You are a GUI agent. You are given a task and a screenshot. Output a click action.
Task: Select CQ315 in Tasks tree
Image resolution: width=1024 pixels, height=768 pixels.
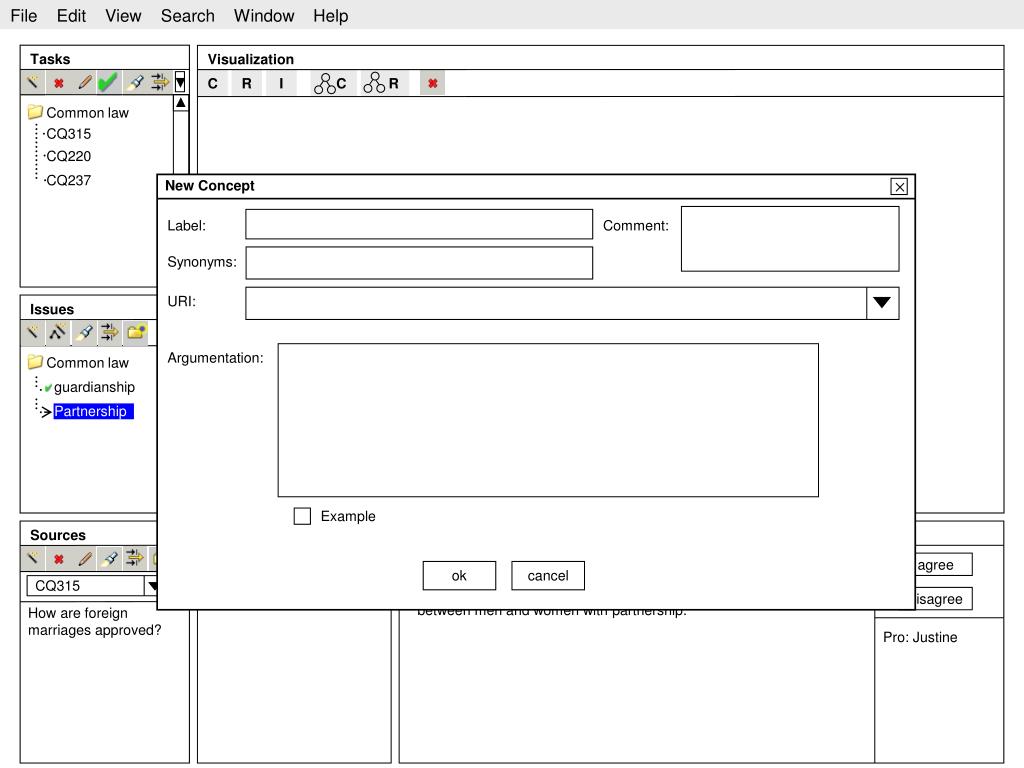69,134
